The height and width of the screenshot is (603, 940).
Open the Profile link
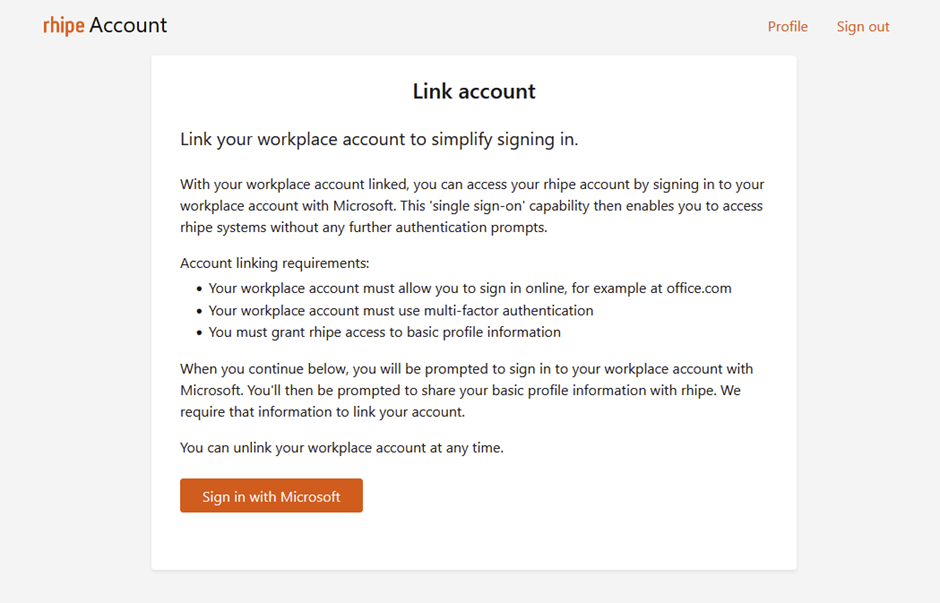[787, 27]
